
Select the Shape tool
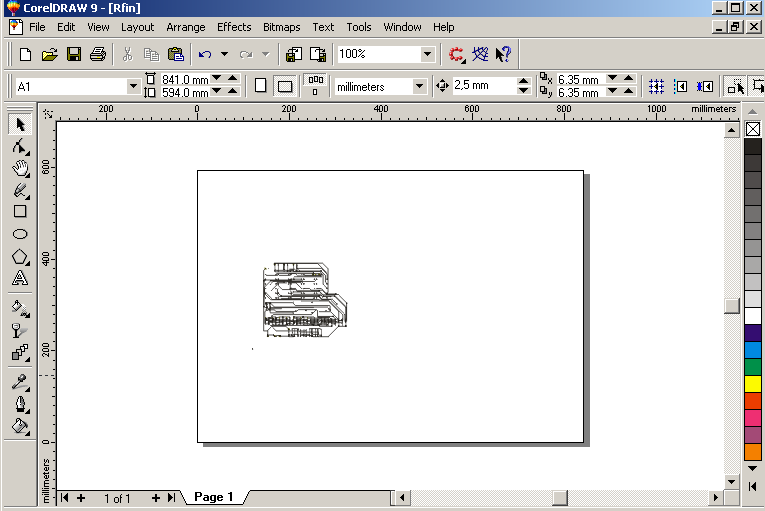tap(20, 146)
